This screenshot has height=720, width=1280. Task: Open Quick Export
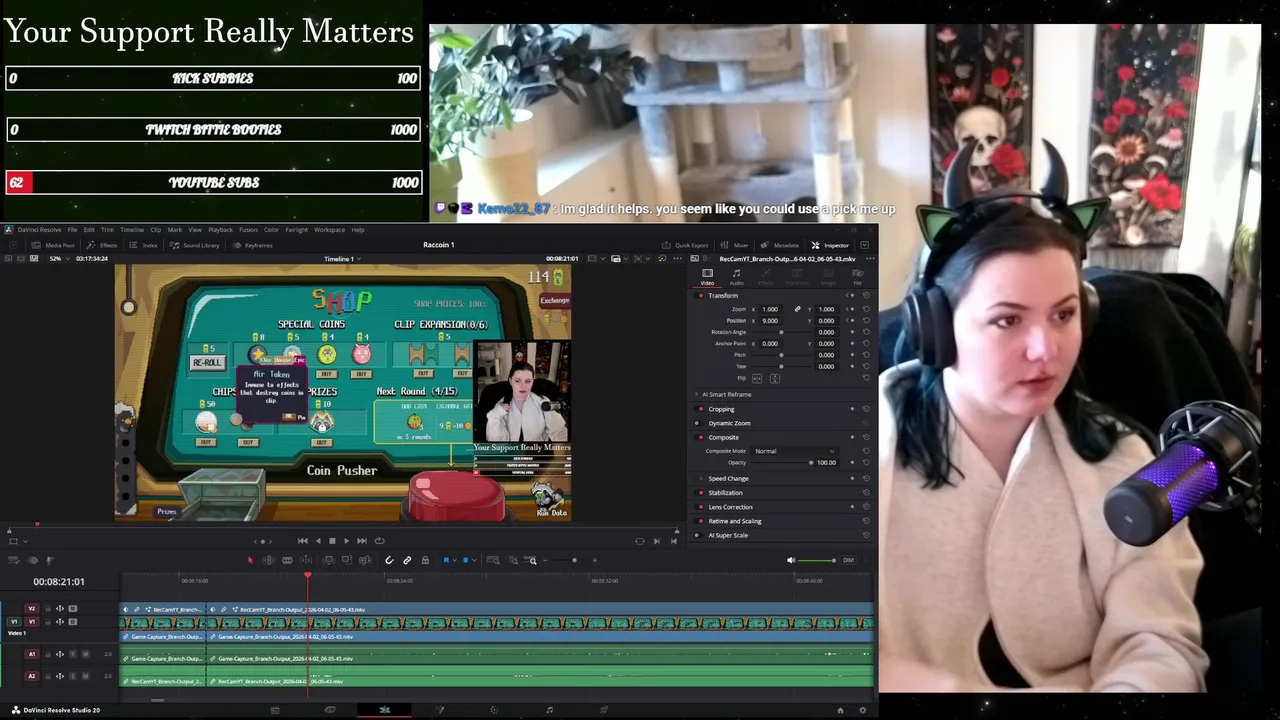pos(685,245)
